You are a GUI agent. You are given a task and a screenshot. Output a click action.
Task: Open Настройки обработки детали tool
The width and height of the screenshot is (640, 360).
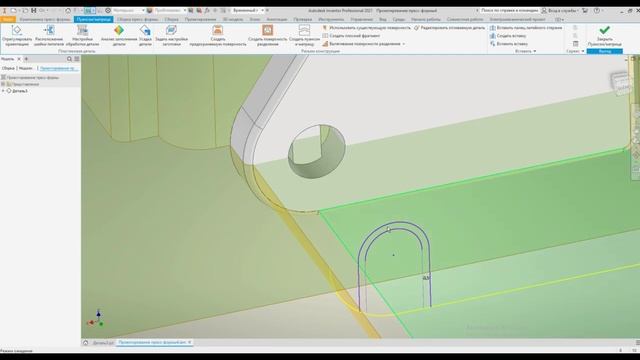click(x=82, y=35)
